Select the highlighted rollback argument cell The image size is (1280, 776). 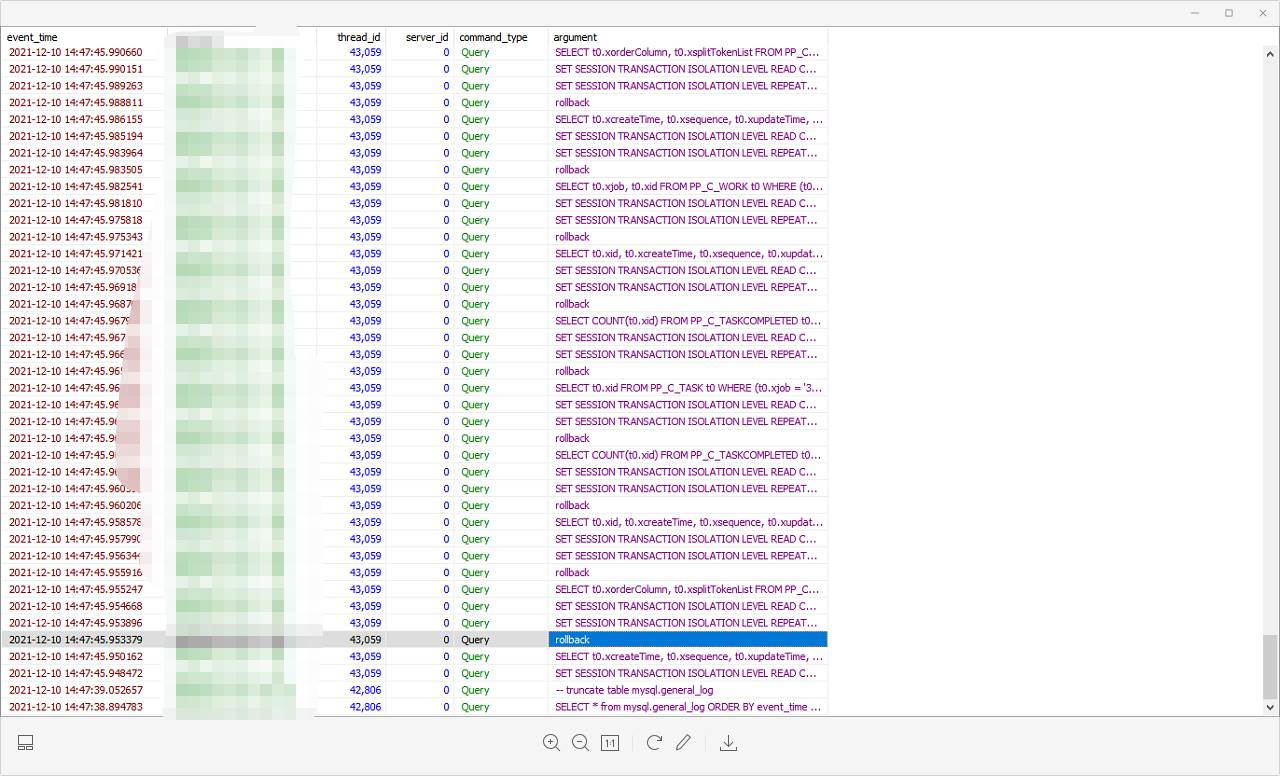[x=688, y=640]
